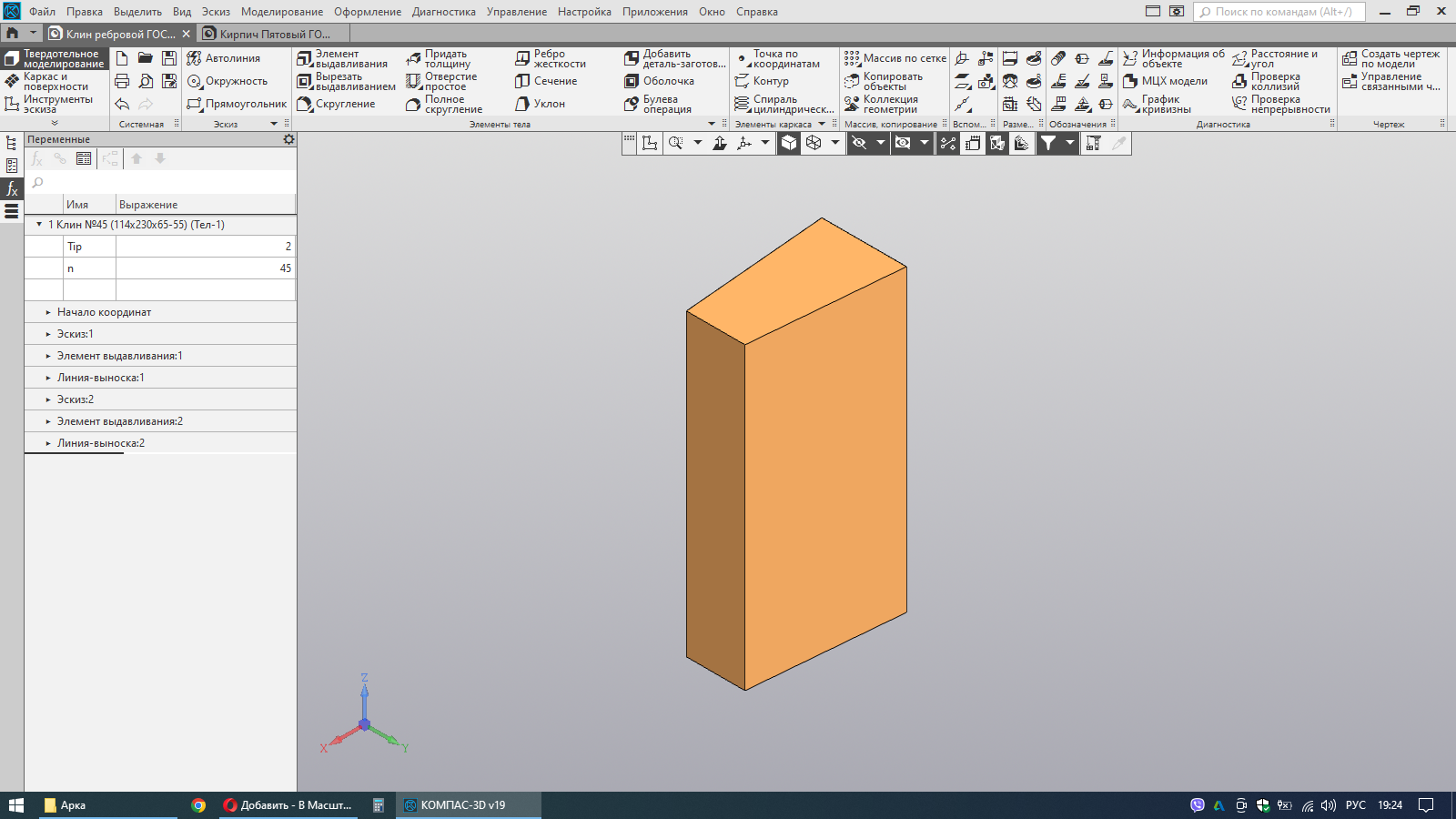This screenshot has width=1456, height=819.
Task: Click the Оболочка shell tool
Action: (660, 81)
